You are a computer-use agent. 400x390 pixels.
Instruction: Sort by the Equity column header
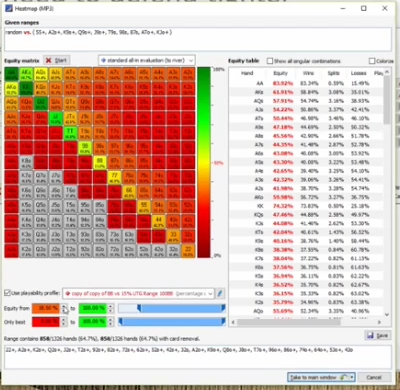pyautogui.click(x=280, y=73)
